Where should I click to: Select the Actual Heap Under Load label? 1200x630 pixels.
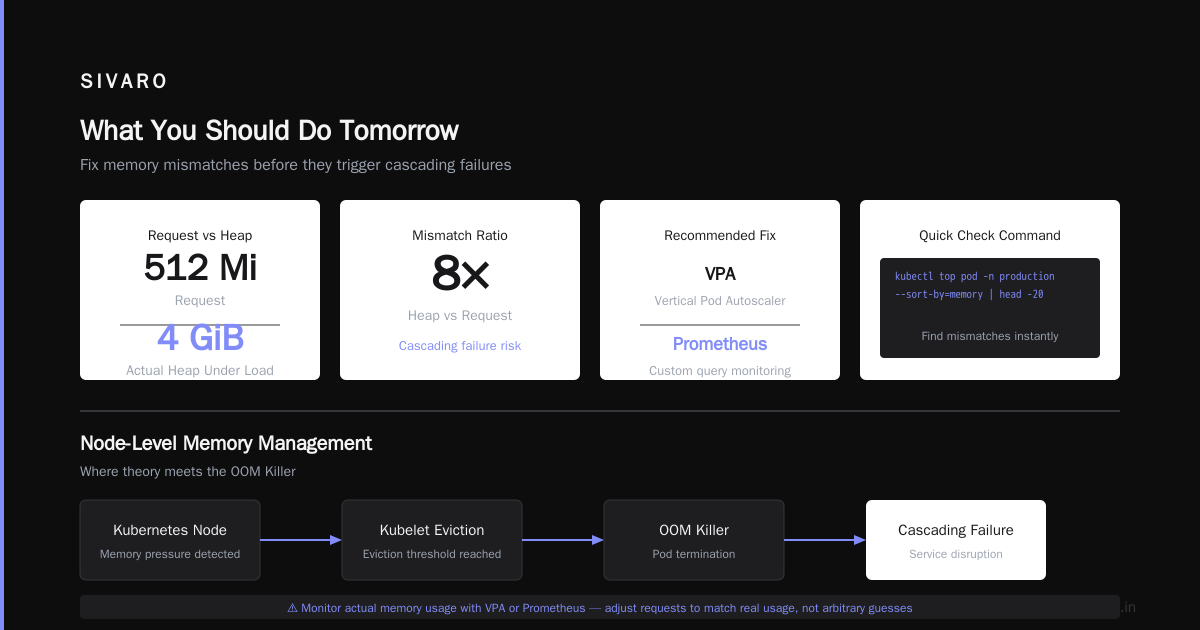[200, 370]
